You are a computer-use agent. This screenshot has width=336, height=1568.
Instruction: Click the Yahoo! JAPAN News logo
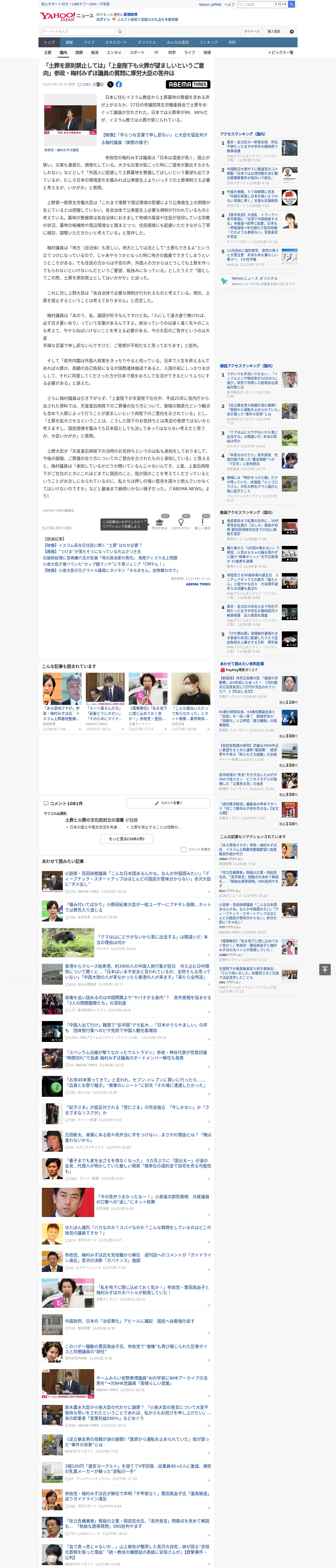(x=66, y=16)
